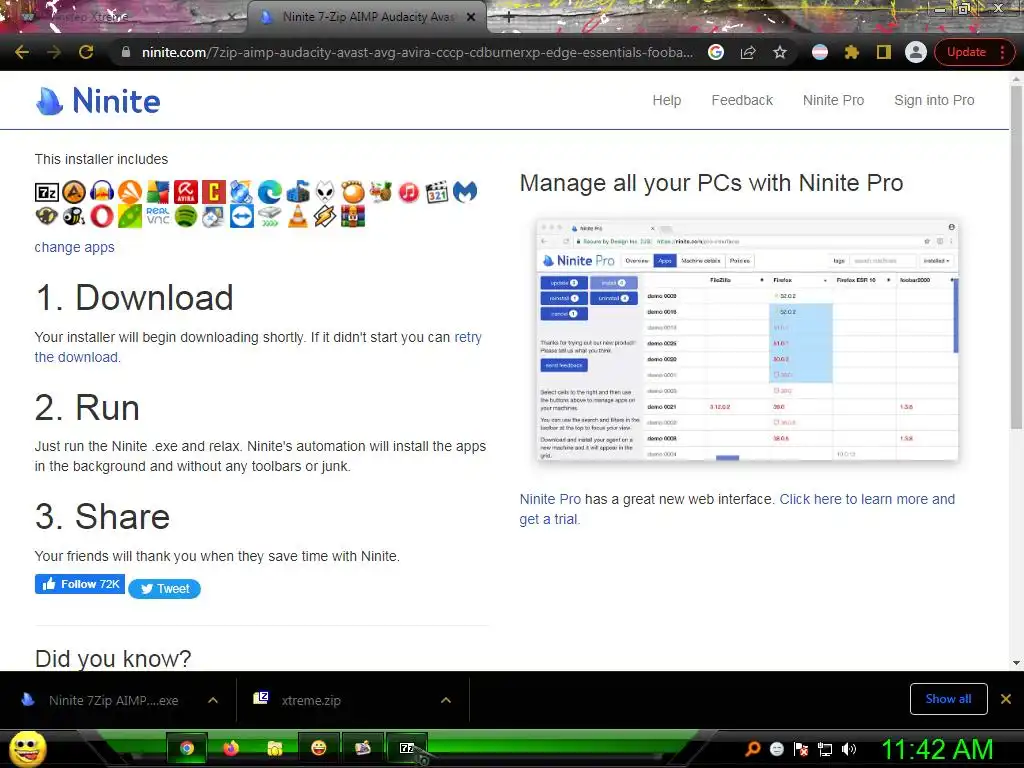1024x768 pixels.
Task: Click the green Spotify icon
Action: pyautogui.click(x=185, y=216)
